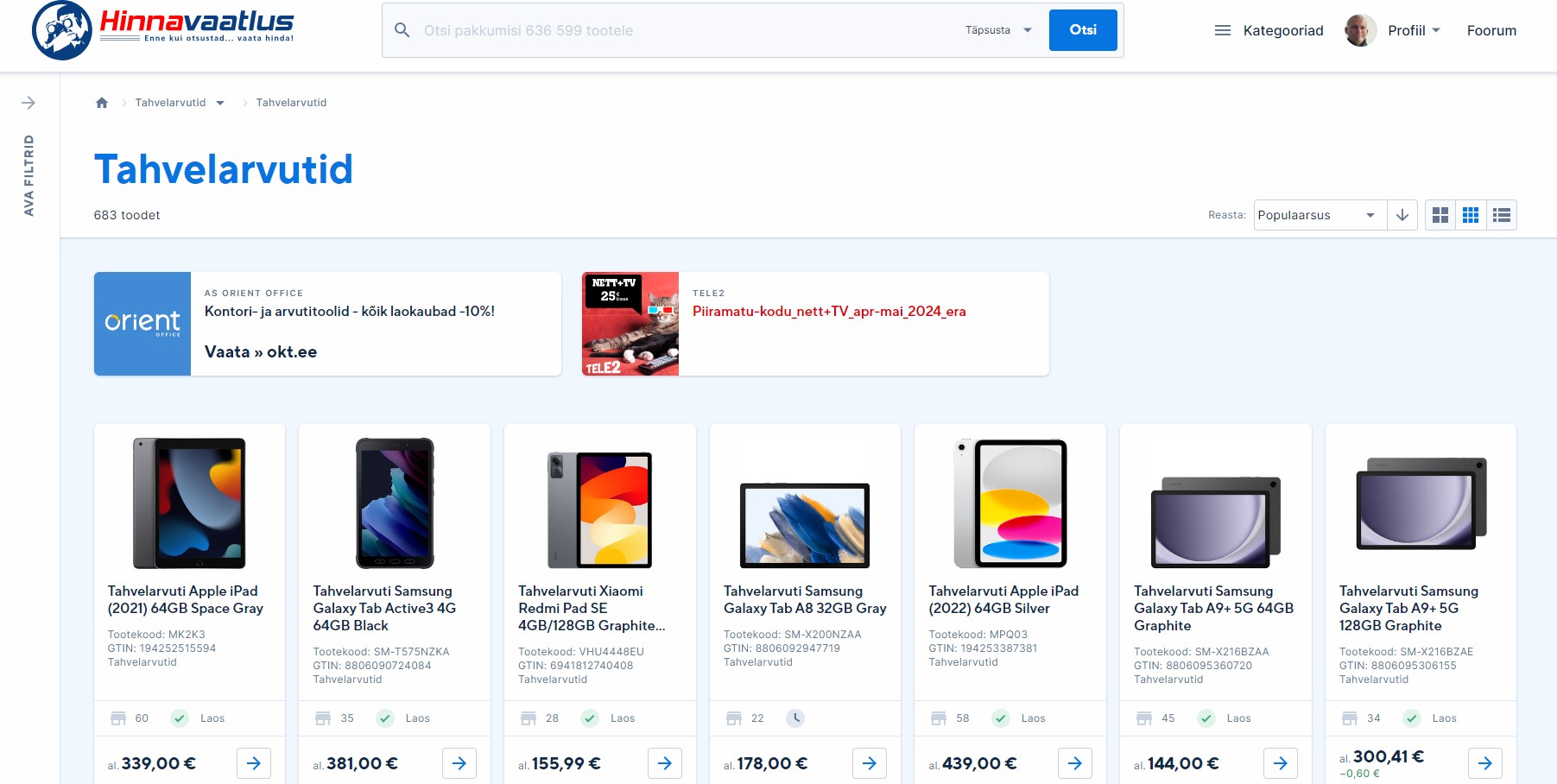Open Galaxy Tab A9+ 5G 64GB Graphite
This screenshot has height=784, width=1557.
point(1213,609)
